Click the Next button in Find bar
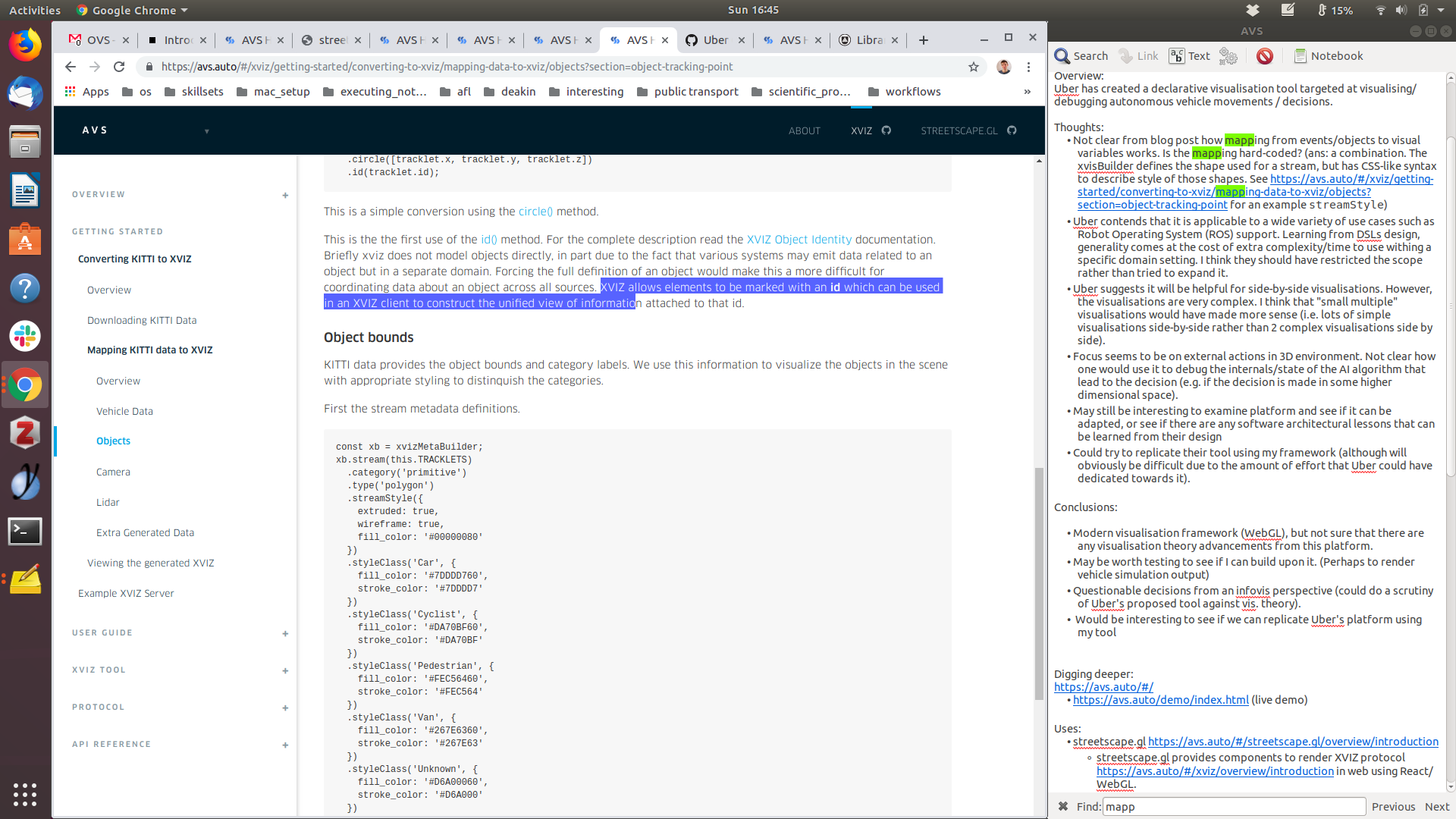 coord(1436,807)
